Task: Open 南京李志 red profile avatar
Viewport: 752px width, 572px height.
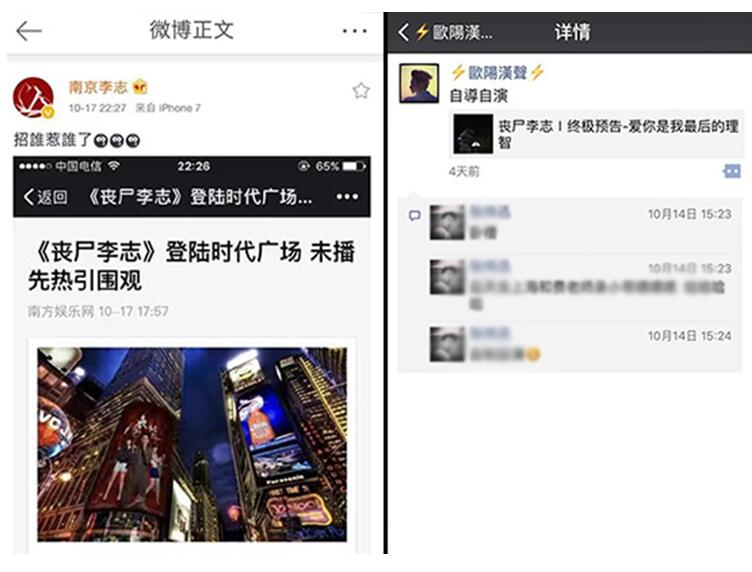Action: click(x=33, y=97)
